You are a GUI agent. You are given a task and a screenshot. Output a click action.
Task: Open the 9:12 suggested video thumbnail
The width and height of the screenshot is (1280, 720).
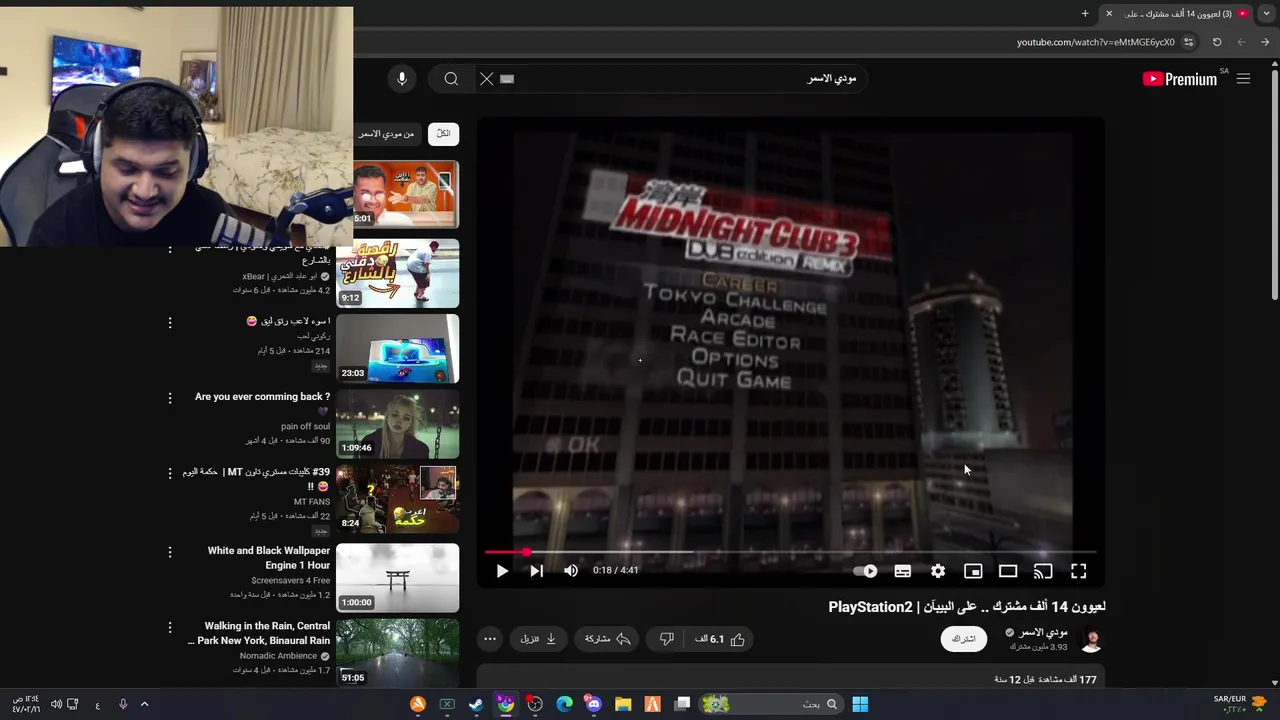coord(398,272)
